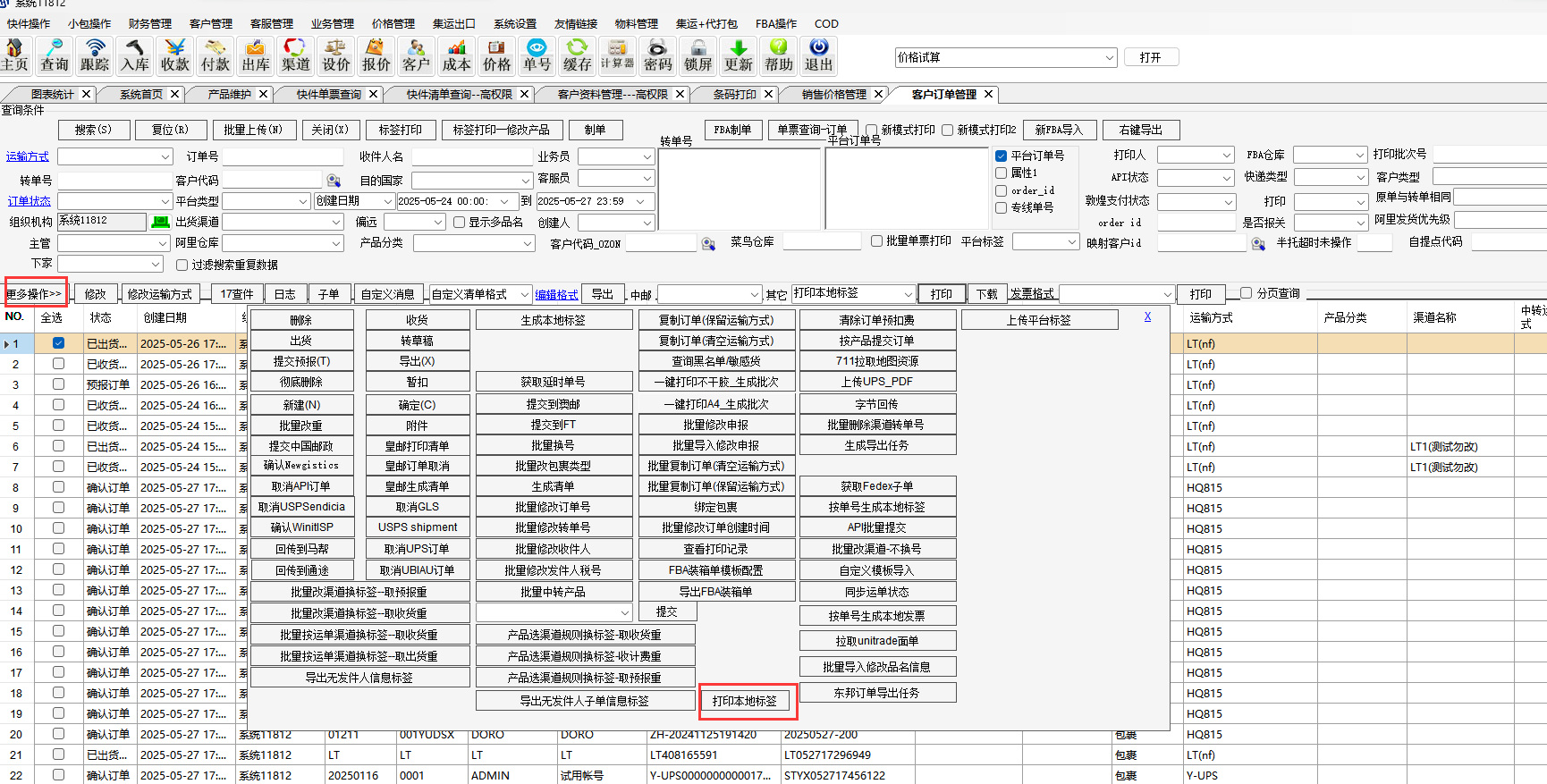Open the 报价 quotation toolbar icon

(376, 55)
